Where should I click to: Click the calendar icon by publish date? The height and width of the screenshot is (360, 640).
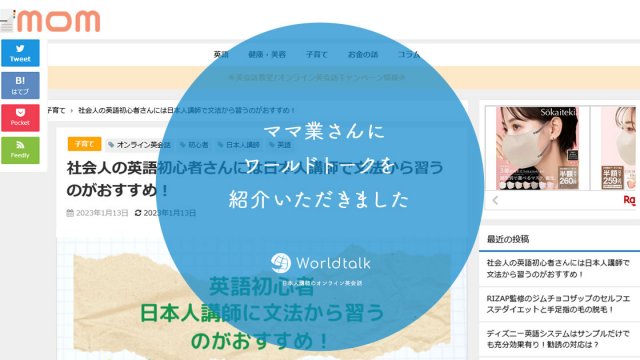(x=70, y=213)
